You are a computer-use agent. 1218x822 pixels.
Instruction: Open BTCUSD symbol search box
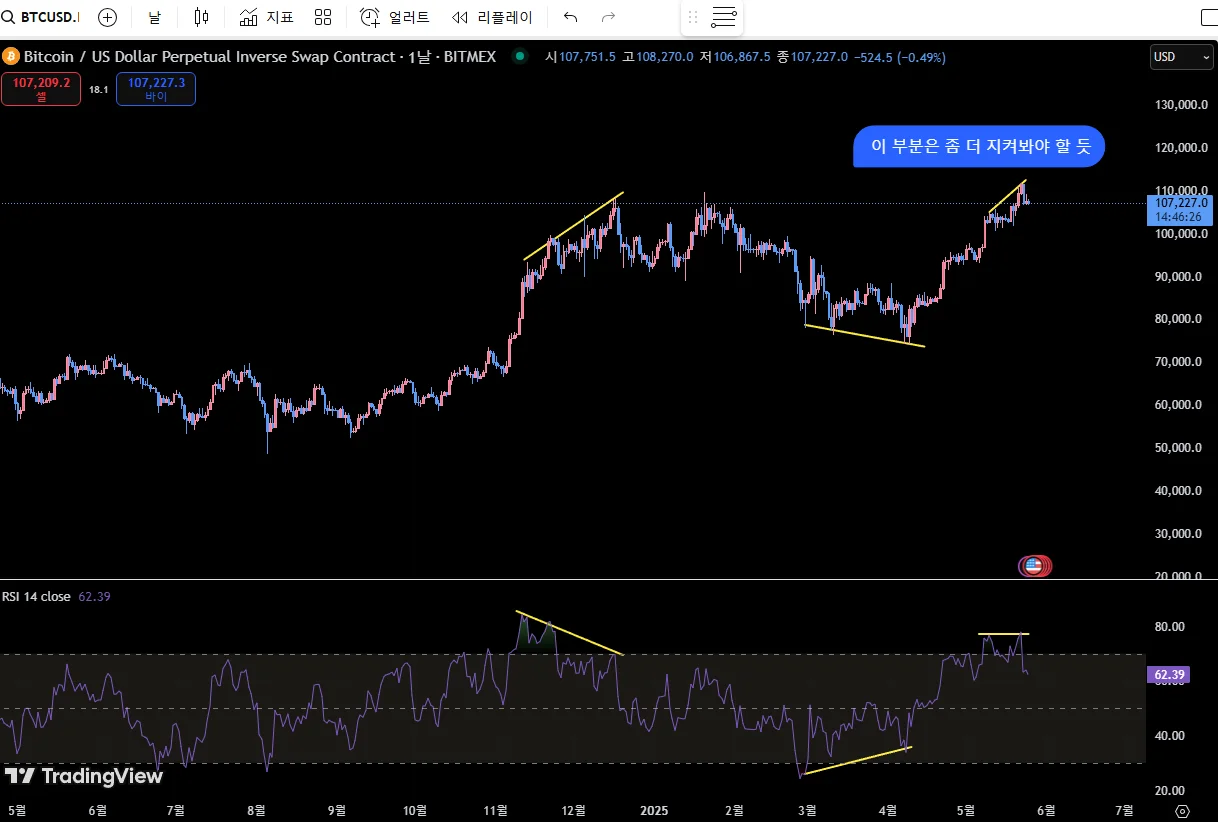(43, 17)
